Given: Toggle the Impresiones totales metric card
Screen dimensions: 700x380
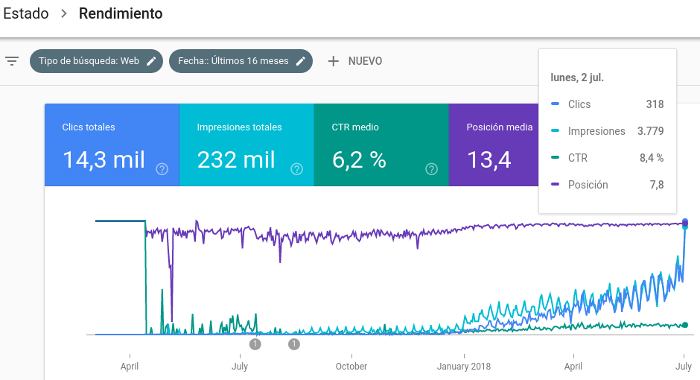Looking at the screenshot, I should pos(247,145).
